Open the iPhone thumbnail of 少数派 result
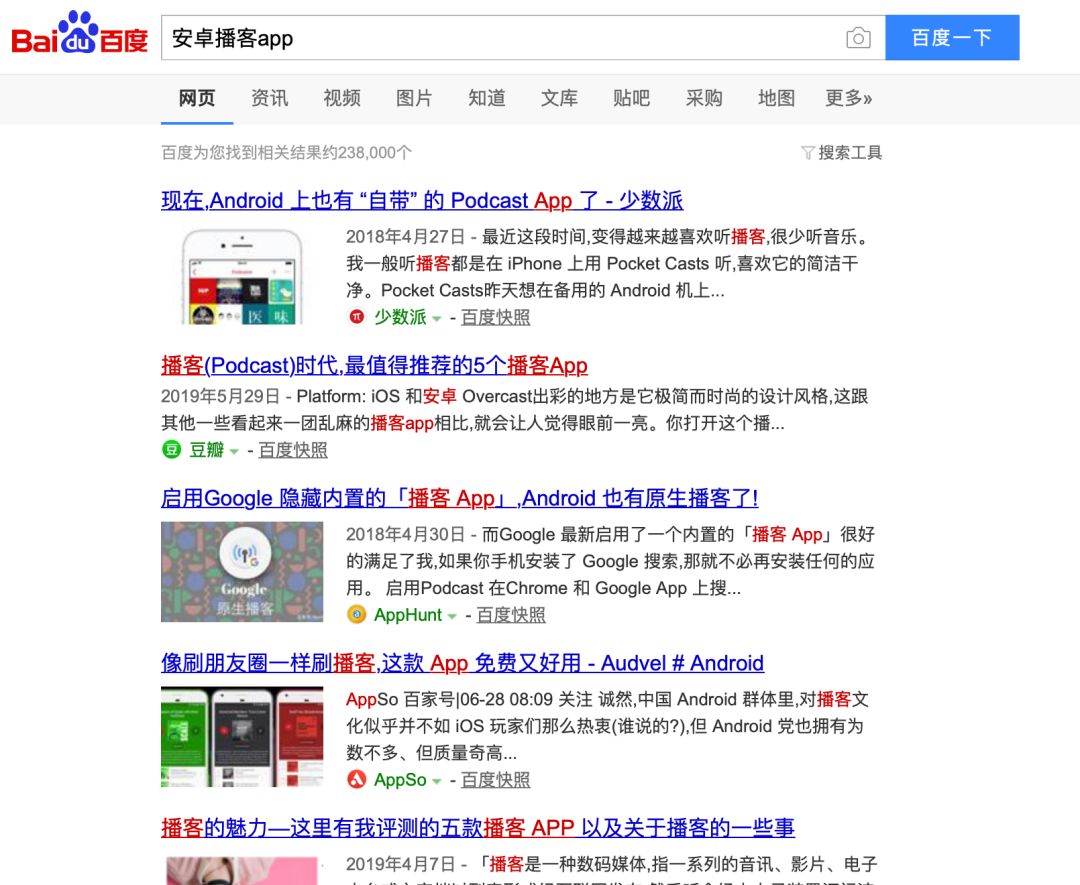The image size is (1080, 885). point(242,275)
